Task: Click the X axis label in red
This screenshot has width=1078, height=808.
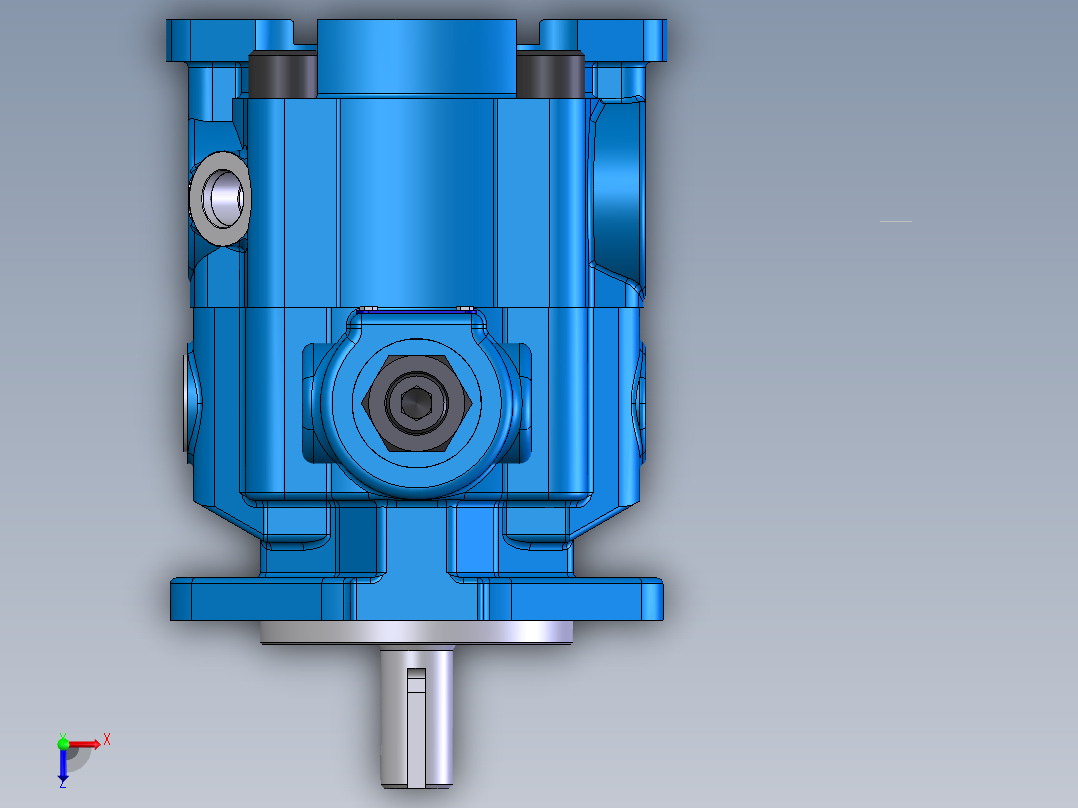Action: (x=107, y=738)
